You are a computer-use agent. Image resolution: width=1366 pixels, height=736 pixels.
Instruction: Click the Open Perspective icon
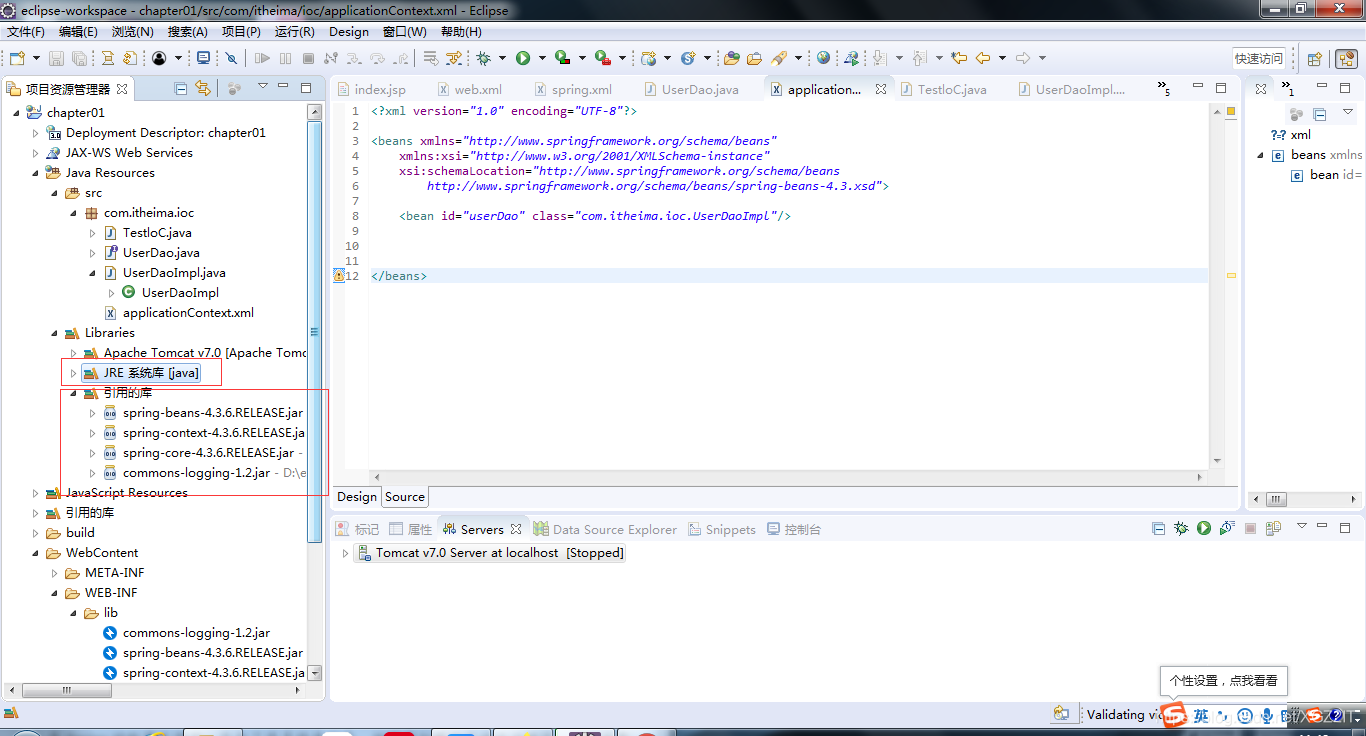tap(1314, 59)
